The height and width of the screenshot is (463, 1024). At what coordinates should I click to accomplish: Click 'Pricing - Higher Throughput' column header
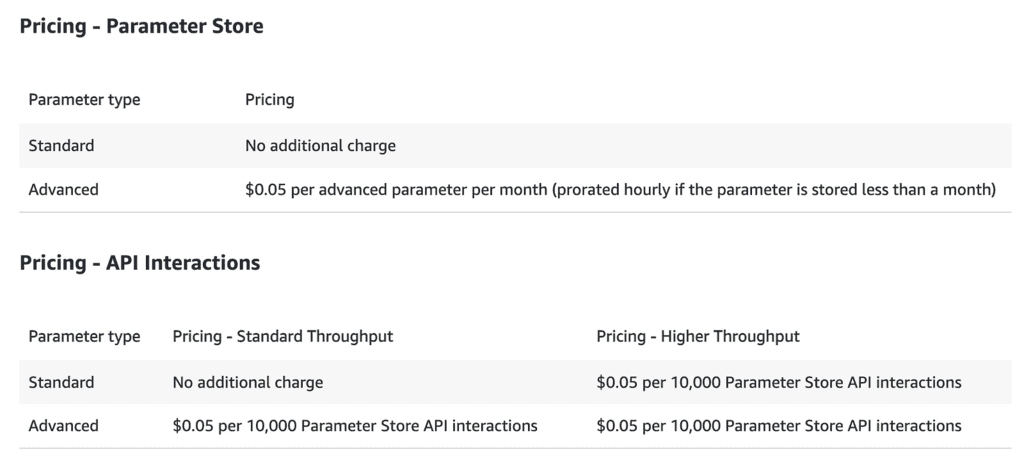698,337
